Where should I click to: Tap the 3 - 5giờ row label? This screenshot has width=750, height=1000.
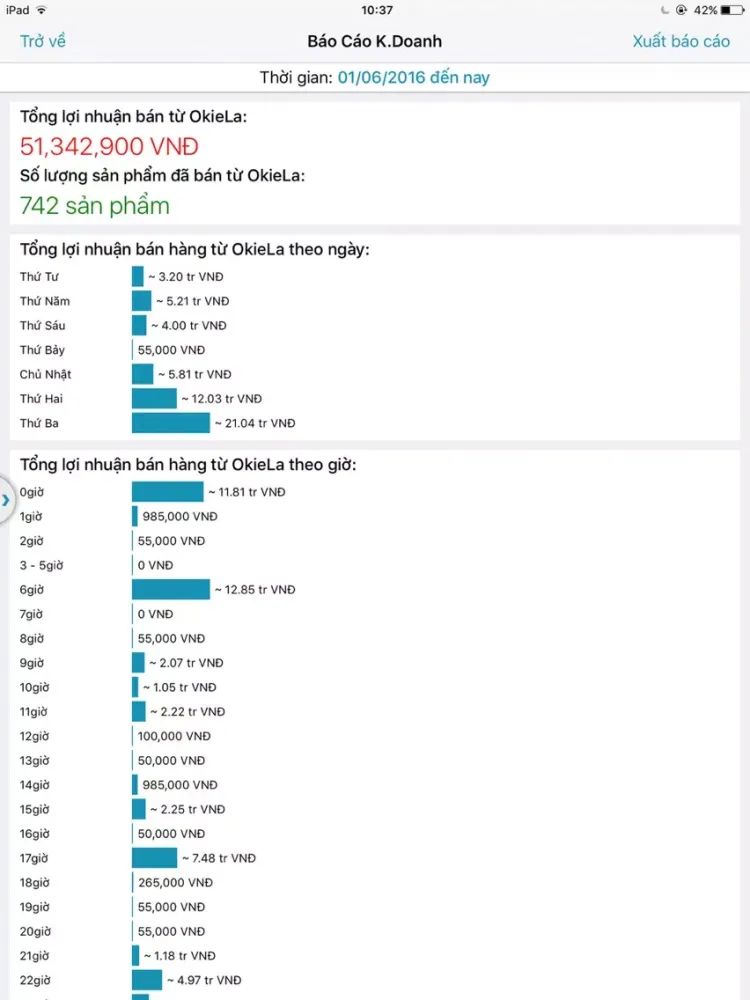(41, 566)
